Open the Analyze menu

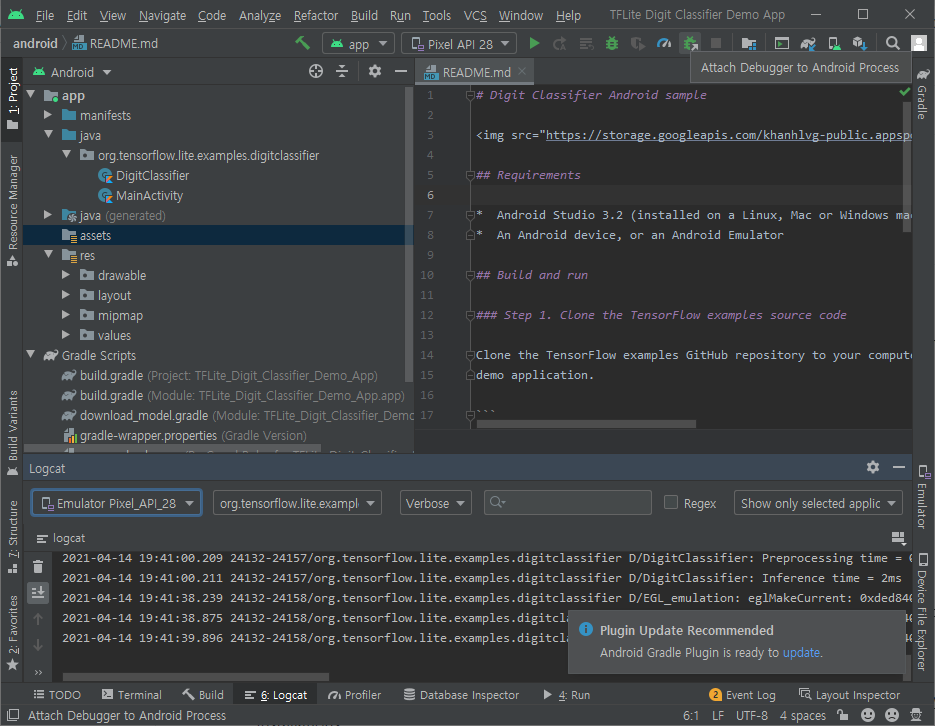click(260, 15)
